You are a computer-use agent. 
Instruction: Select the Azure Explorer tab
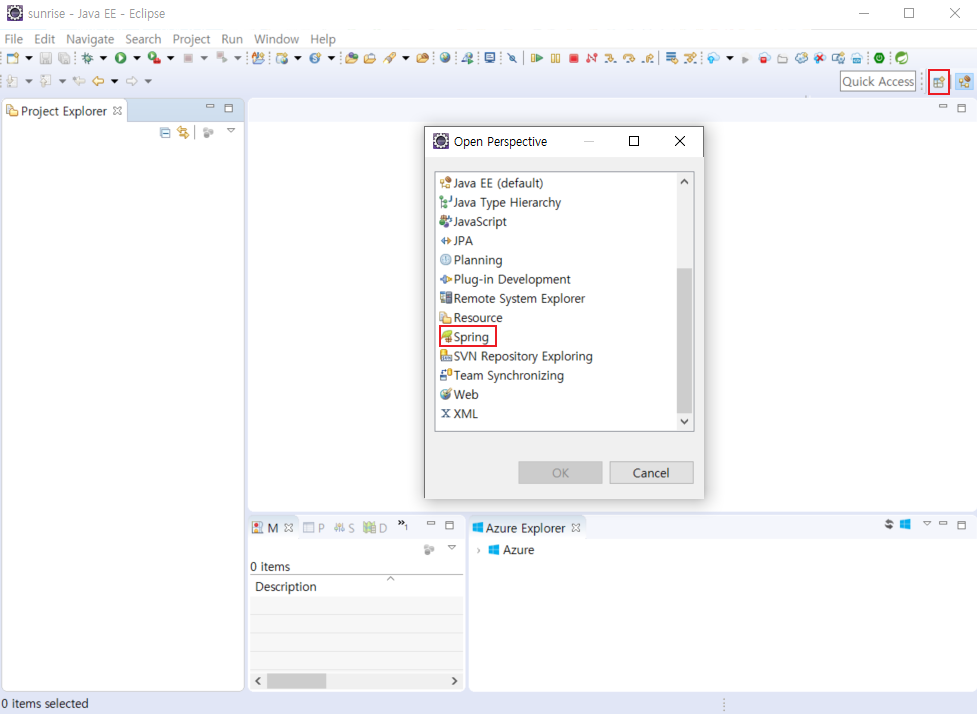pyautogui.click(x=526, y=528)
